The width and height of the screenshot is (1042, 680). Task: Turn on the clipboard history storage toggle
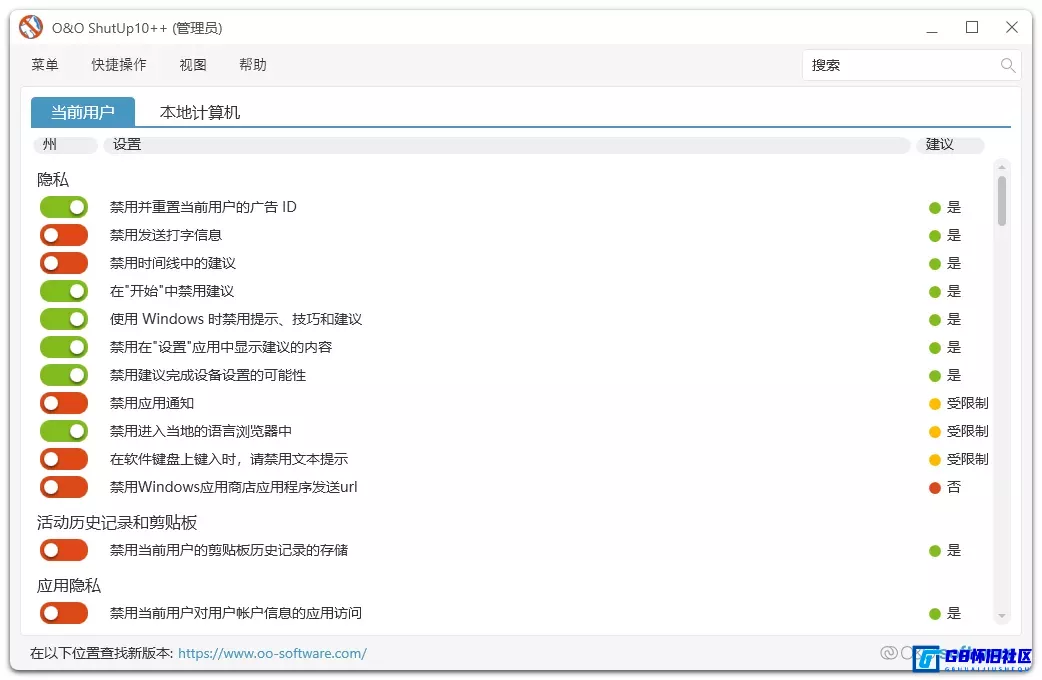[x=64, y=549]
